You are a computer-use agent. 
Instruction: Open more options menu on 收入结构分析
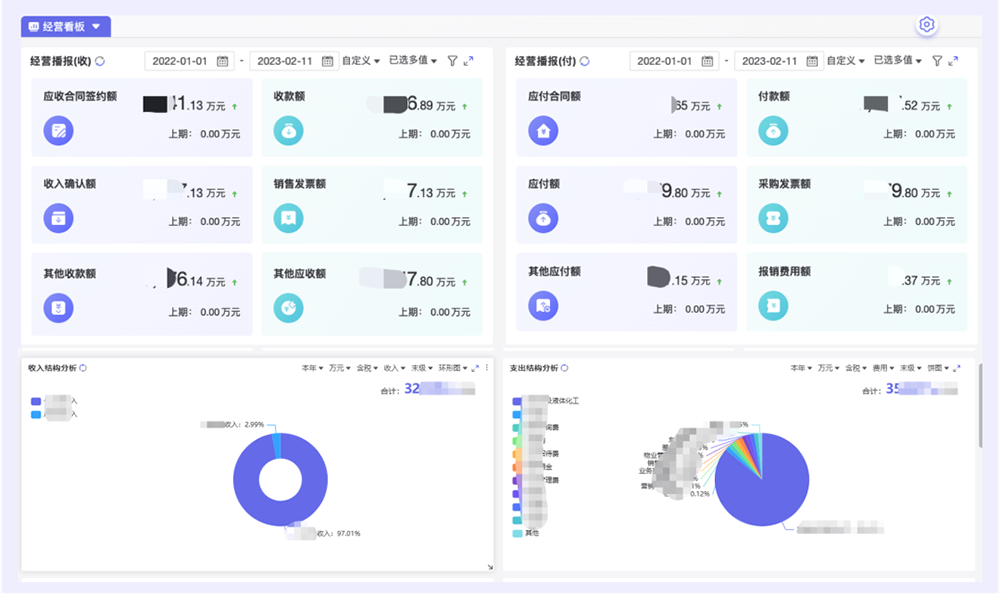[x=487, y=368]
